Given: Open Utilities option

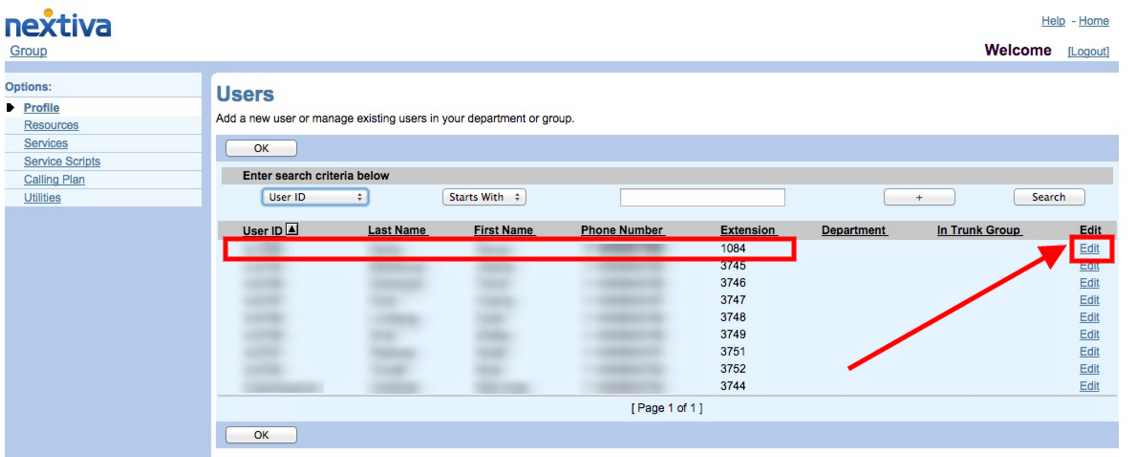Looking at the screenshot, I should click(x=42, y=197).
